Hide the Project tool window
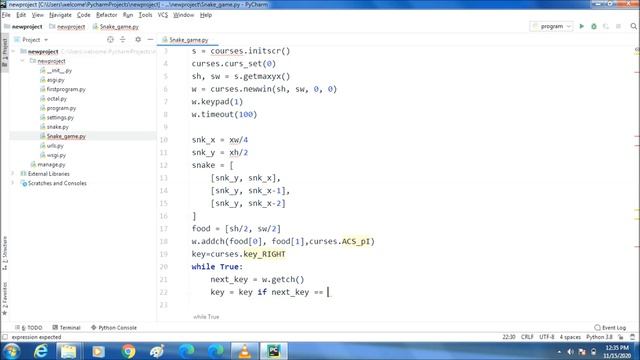The image size is (640, 360). coord(150,40)
